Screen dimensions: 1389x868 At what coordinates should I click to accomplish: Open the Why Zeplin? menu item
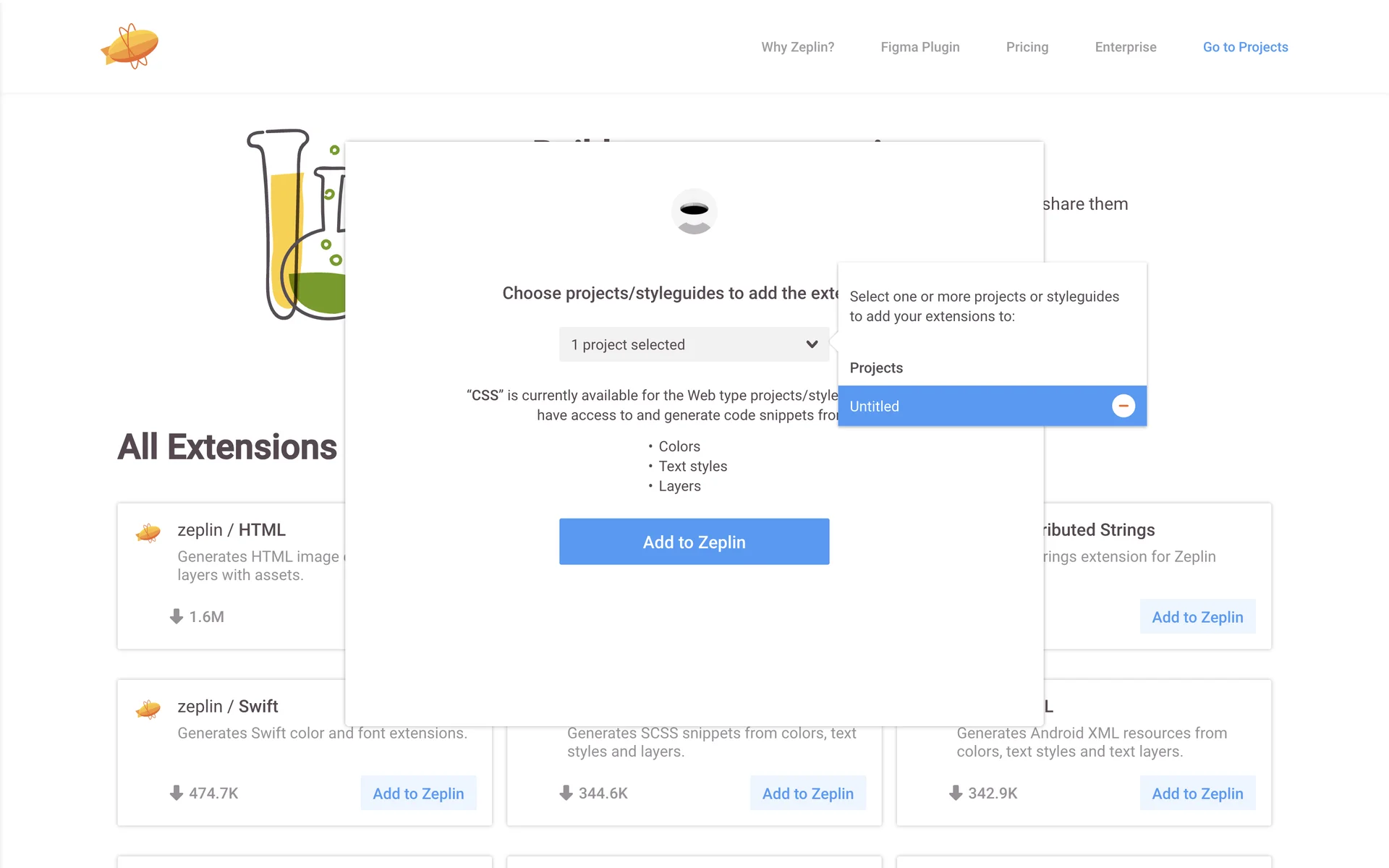coord(797,47)
